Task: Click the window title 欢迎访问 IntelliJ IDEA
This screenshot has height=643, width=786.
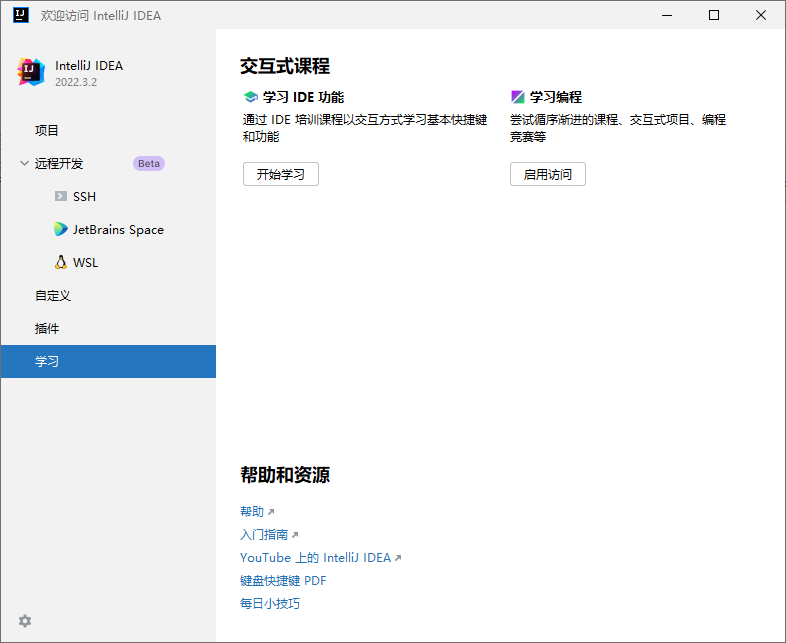Action: pyautogui.click(x=101, y=16)
